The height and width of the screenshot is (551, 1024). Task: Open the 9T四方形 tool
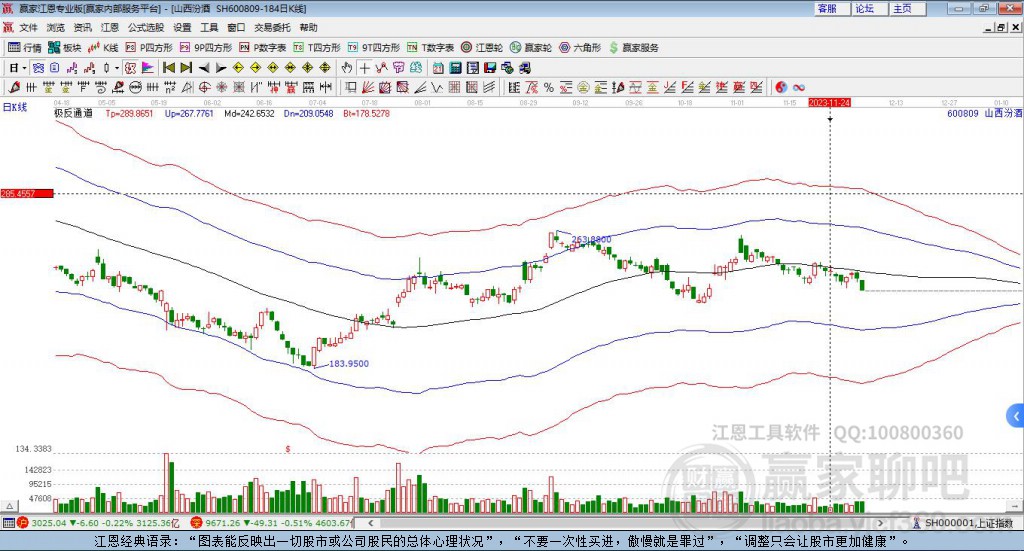coord(374,48)
